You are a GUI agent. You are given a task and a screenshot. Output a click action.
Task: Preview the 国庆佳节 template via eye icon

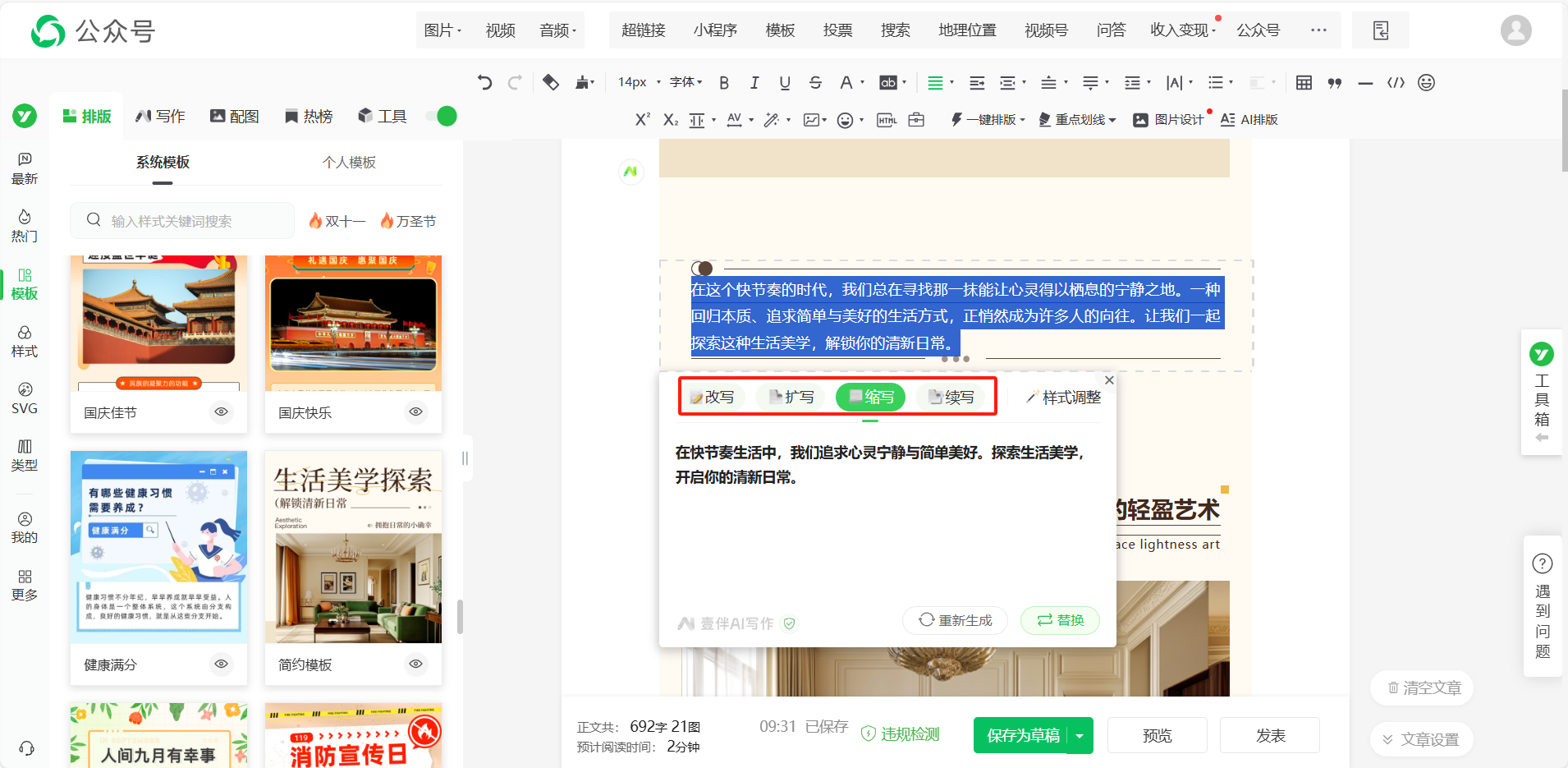point(222,412)
